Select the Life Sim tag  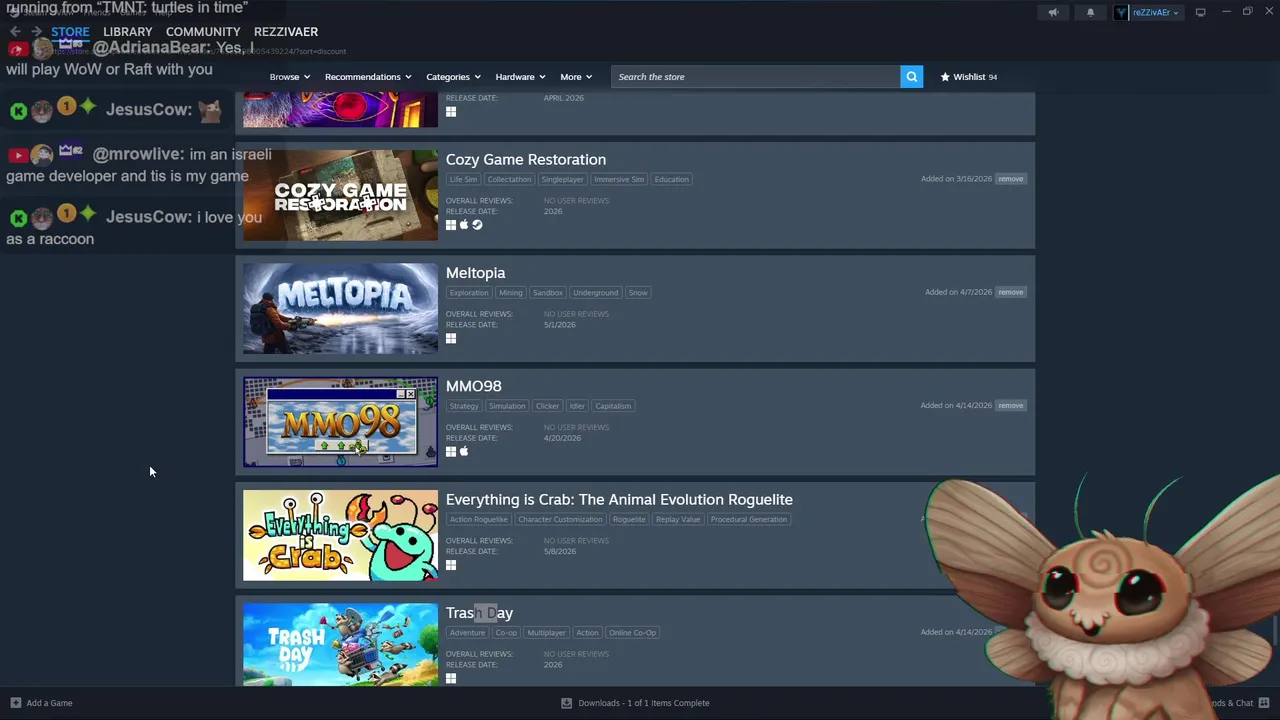463,179
